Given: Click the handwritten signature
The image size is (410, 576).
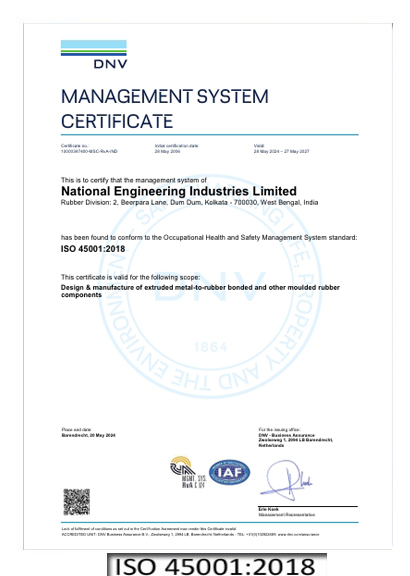Looking at the screenshot, I should click(x=286, y=480).
